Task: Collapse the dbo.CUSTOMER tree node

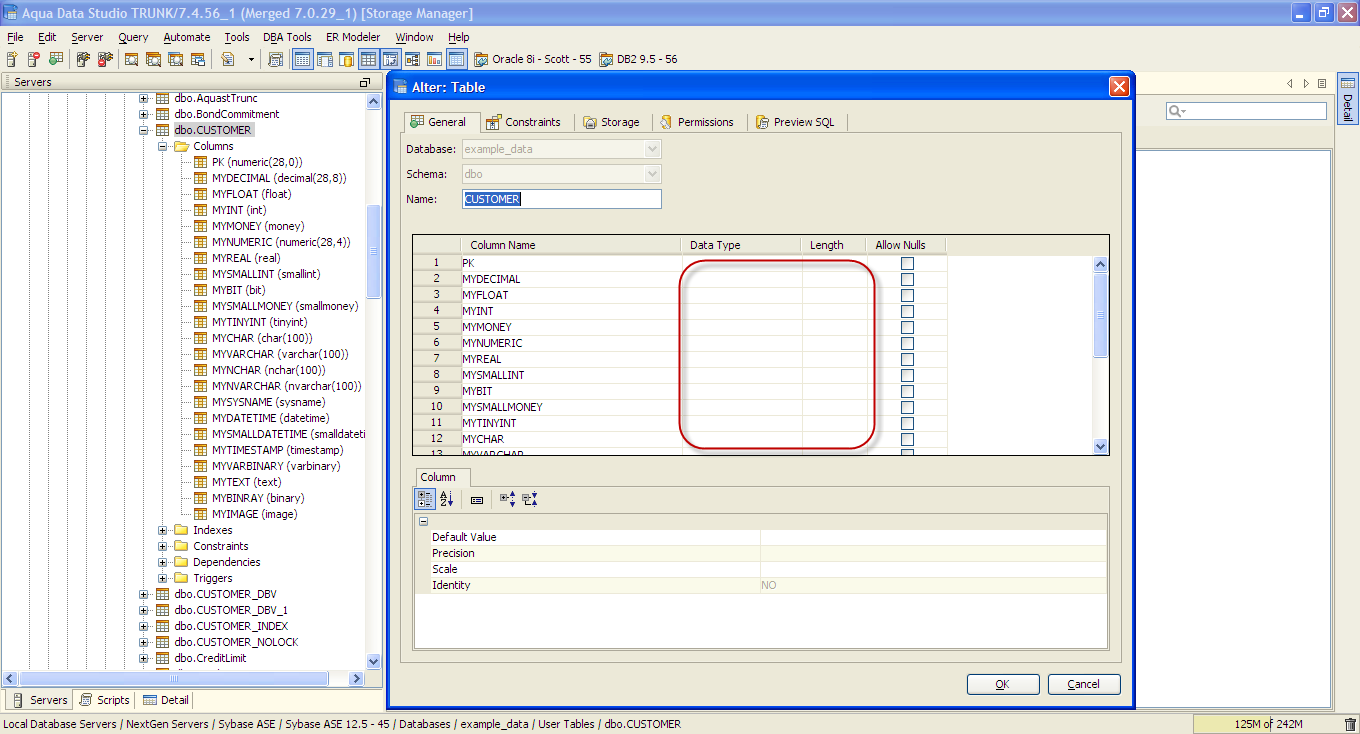Action: [x=144, y=130]
